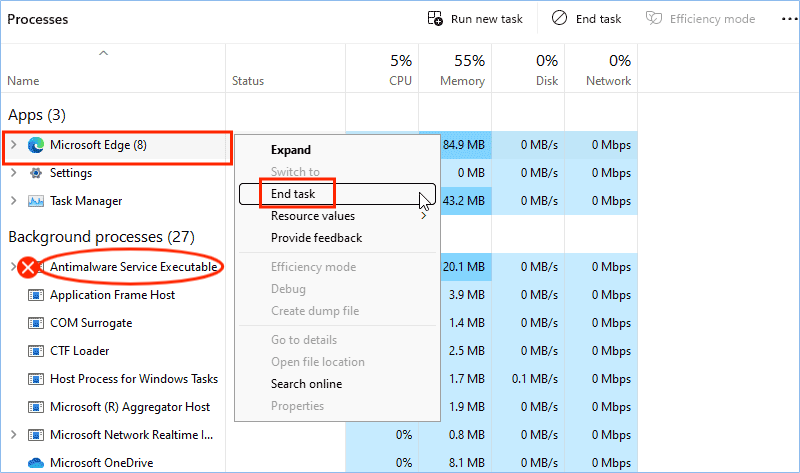Click the Run new task icon
This screenshot has height=473, width=800.
(x=435, y=18)
